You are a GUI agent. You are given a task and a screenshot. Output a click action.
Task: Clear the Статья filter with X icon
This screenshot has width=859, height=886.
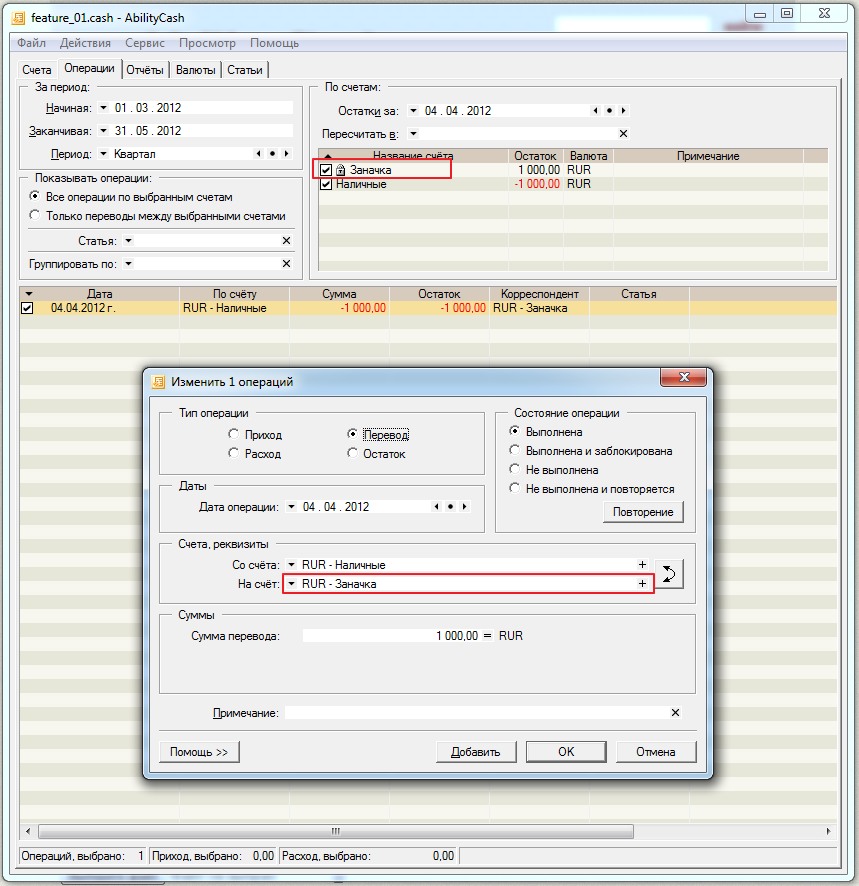tap(286, 241)
